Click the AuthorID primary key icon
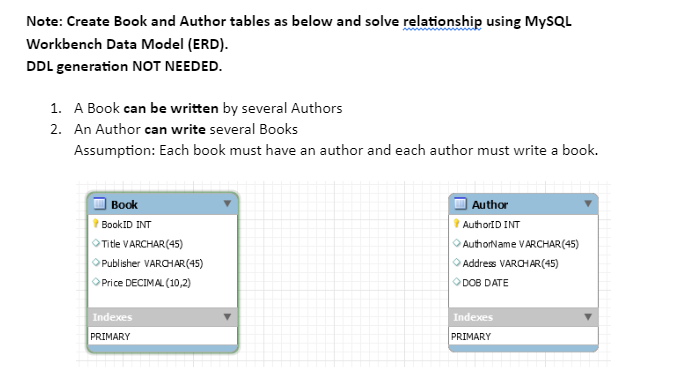The height and width of the screenshot is (390, 693). pyautogui.click(x=457, y=224)
